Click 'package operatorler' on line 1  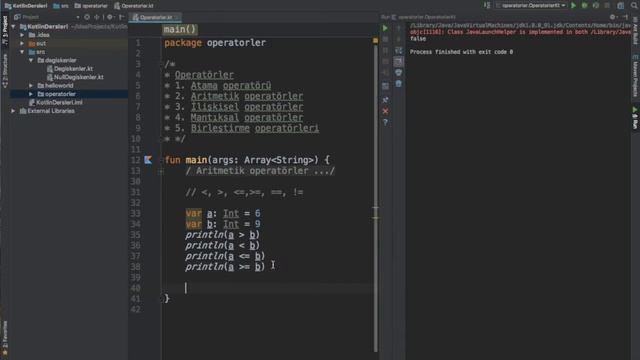[215, 43]
